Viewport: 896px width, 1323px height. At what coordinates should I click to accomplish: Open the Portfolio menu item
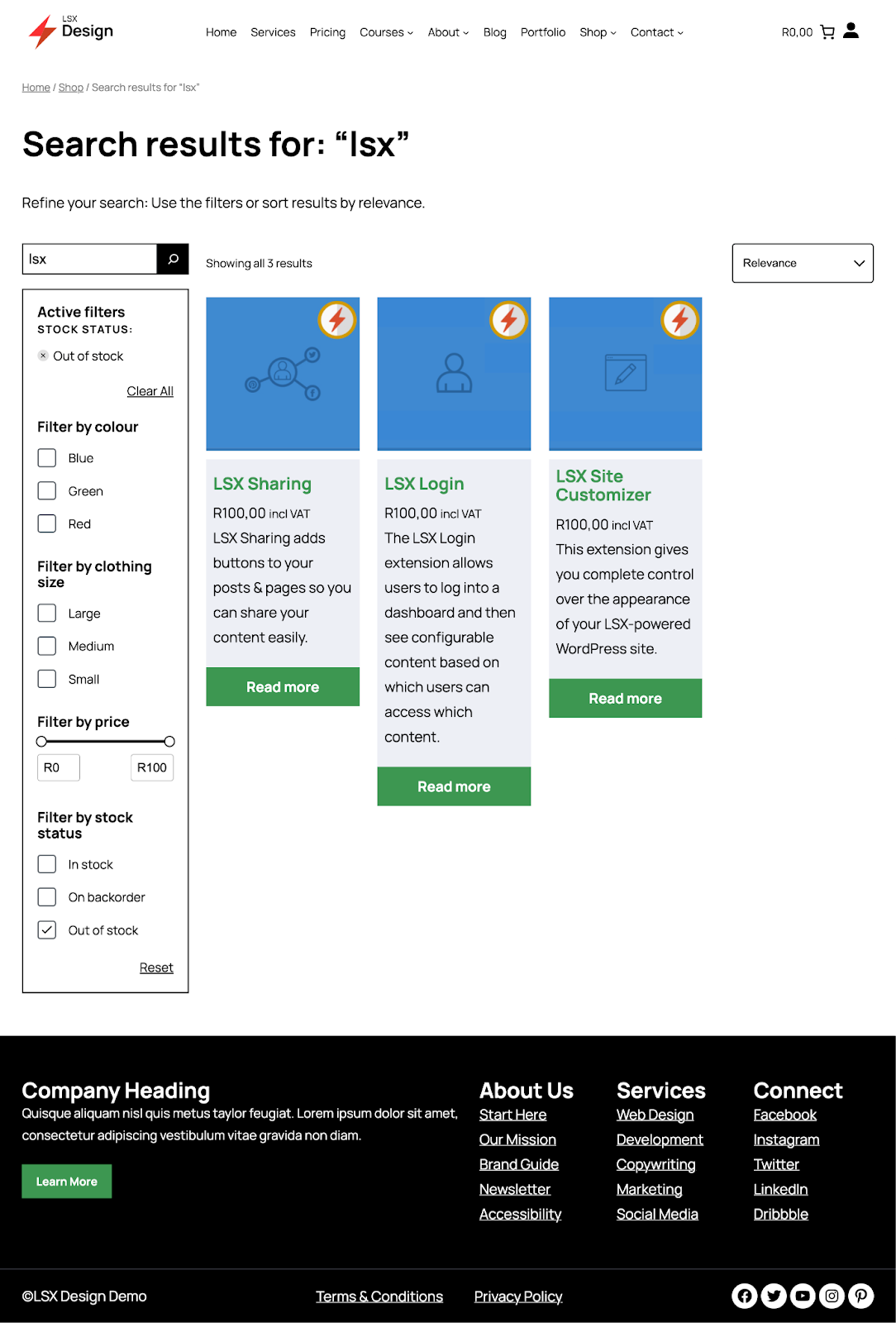tap(543, 32)
